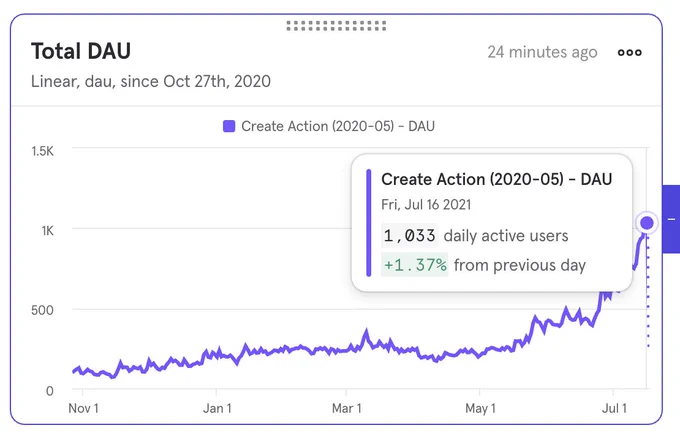Click the Jan 1 axis label
Screen dimensions: 680x436
coord(217,408)
